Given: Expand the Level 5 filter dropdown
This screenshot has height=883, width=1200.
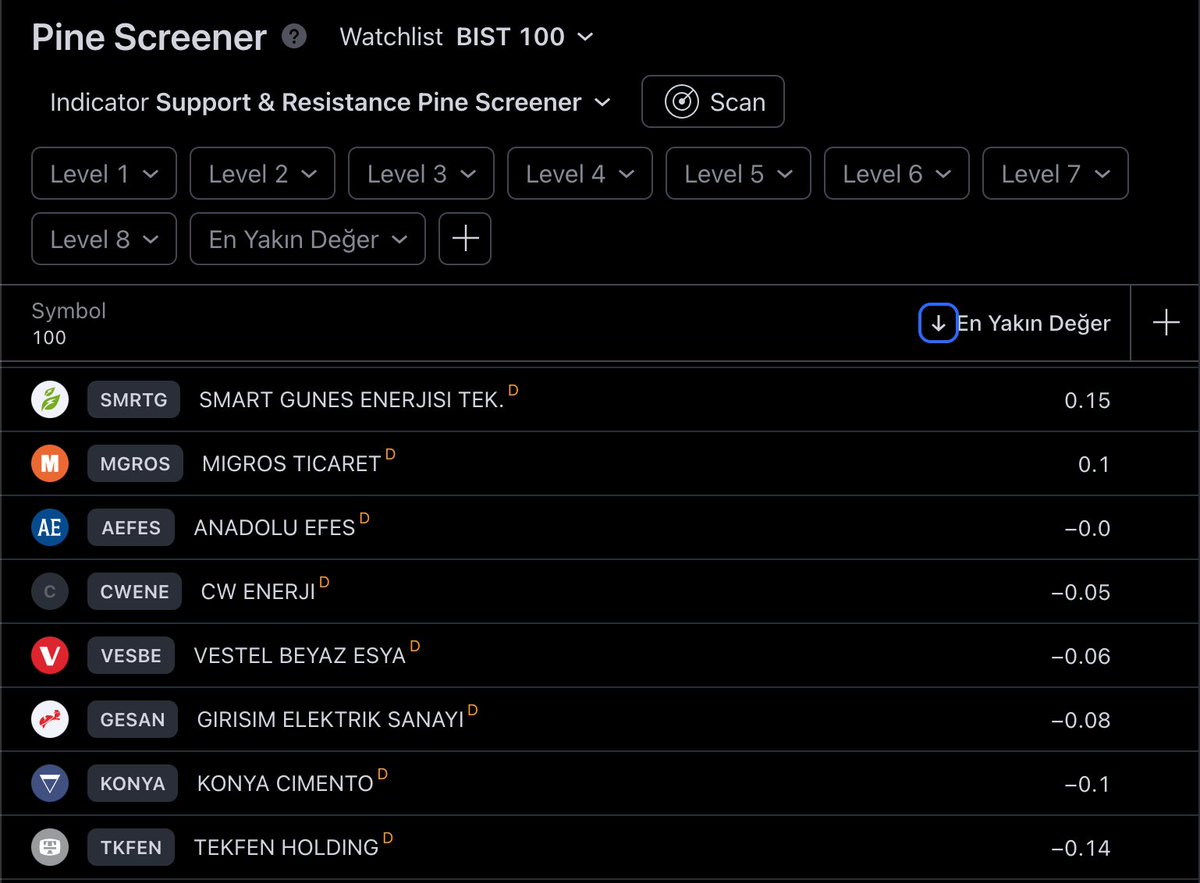Looking at the screenshot, I should 738,173.
